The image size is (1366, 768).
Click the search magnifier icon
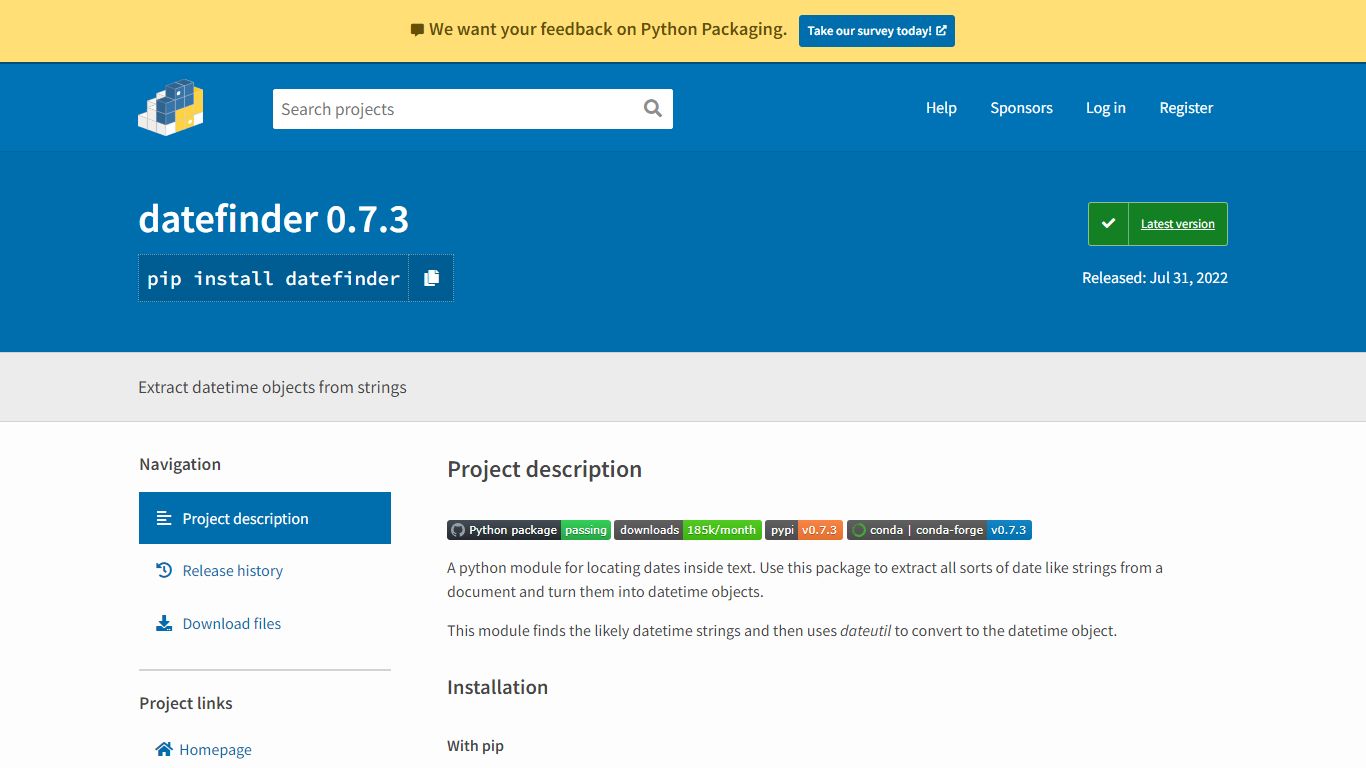coord(653,109)
